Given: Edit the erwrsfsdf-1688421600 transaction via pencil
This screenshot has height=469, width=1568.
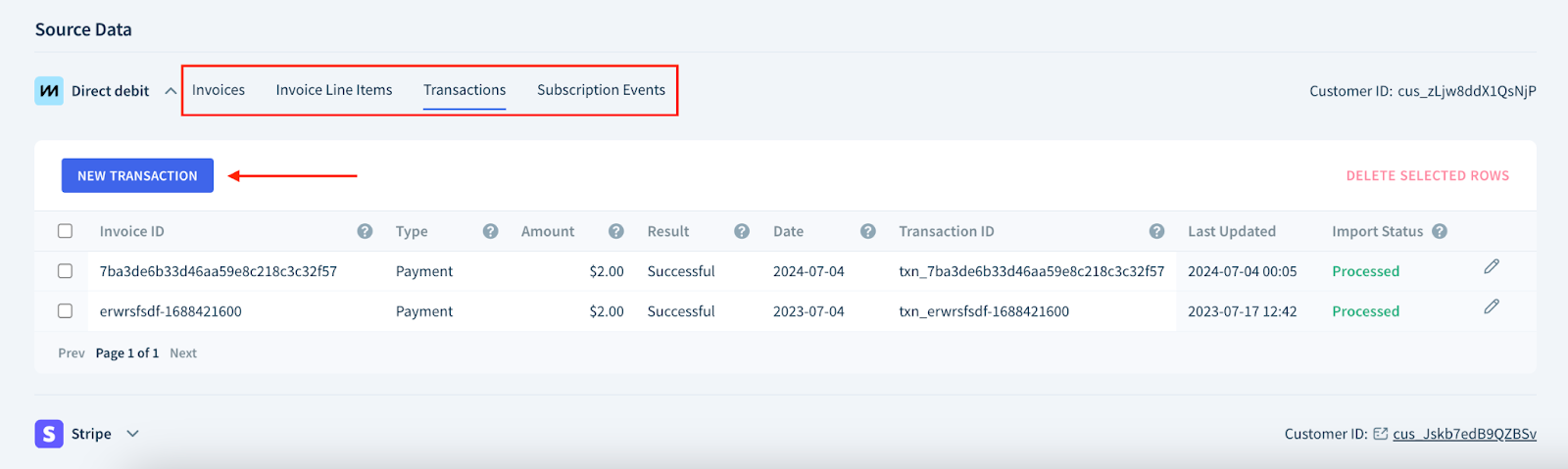Looking at the screenshot, I should click(1492, 306).
